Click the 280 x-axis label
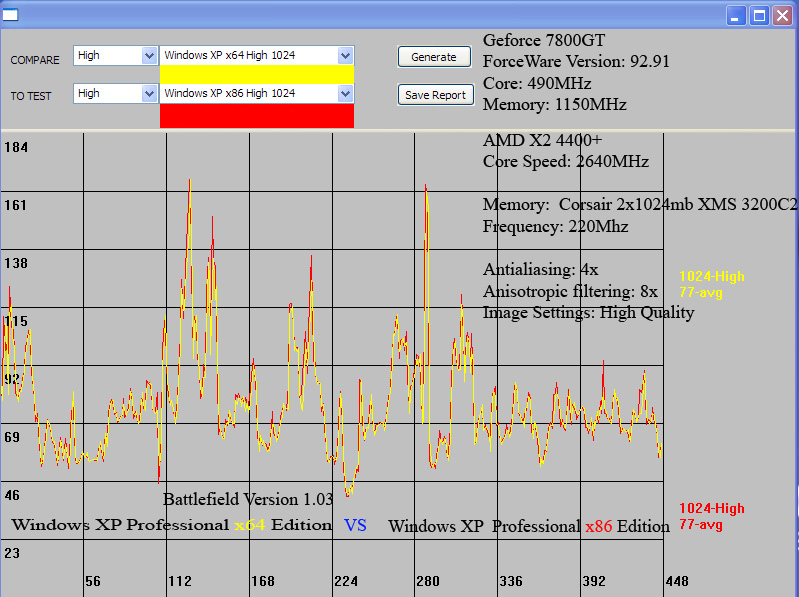The width and height of the screenshot is (799, 597). [428, 581]
